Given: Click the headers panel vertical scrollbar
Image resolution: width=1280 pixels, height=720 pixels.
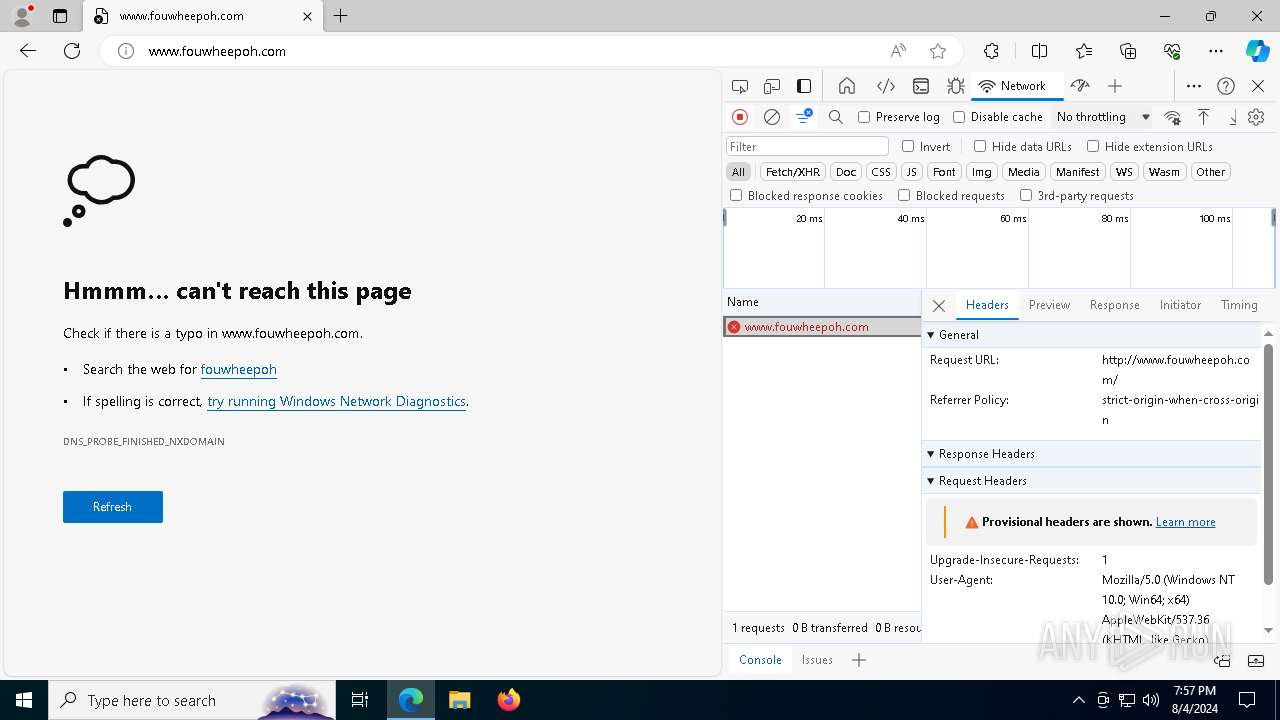Looking at the screenshot, I should pos(1268,463).
